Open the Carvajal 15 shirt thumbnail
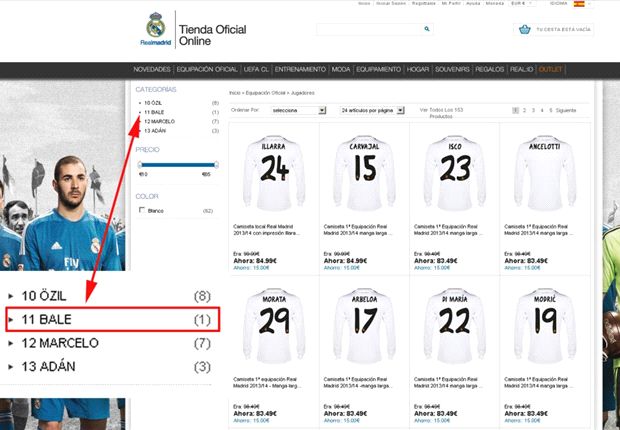This screenshot has height=430, width=620. 364,174
